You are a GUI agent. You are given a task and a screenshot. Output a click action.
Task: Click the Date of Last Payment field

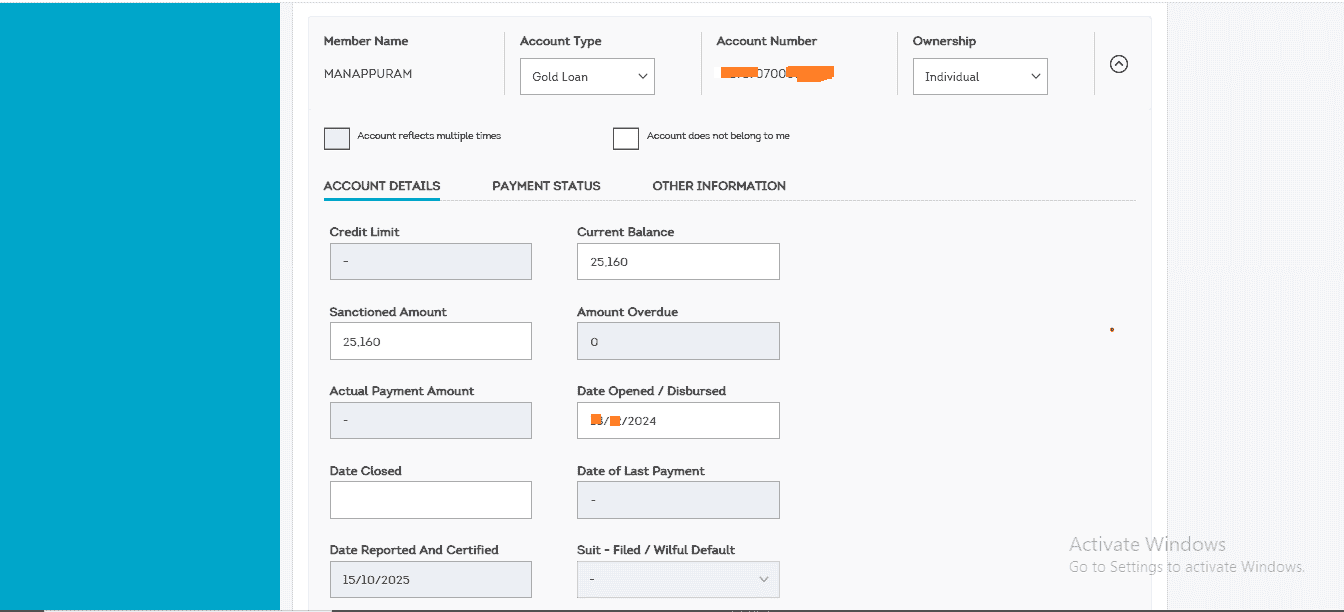coord(678,500)
